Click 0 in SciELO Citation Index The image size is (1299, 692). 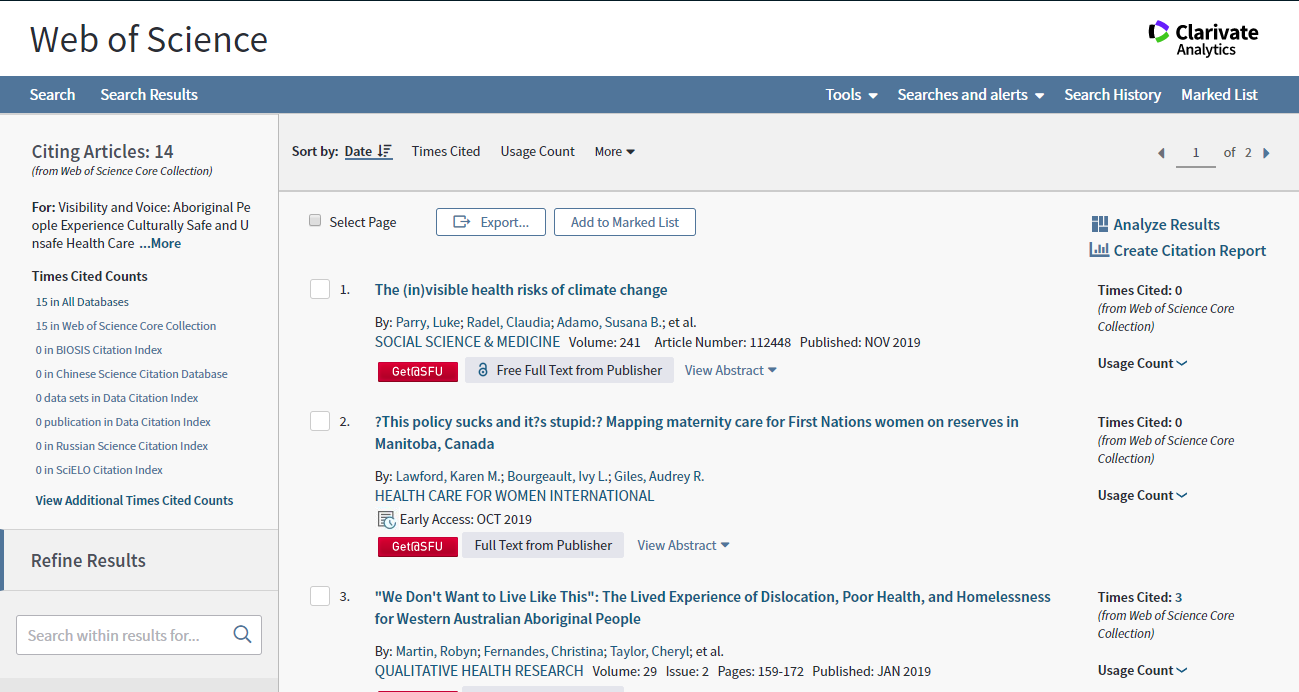click(x=99, y=469)
